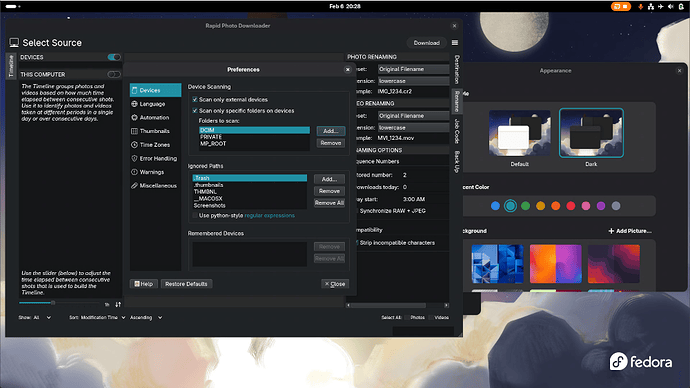Click the airplane mode icon in top bar
Screen dimensions: 690x388
point(661,7)
